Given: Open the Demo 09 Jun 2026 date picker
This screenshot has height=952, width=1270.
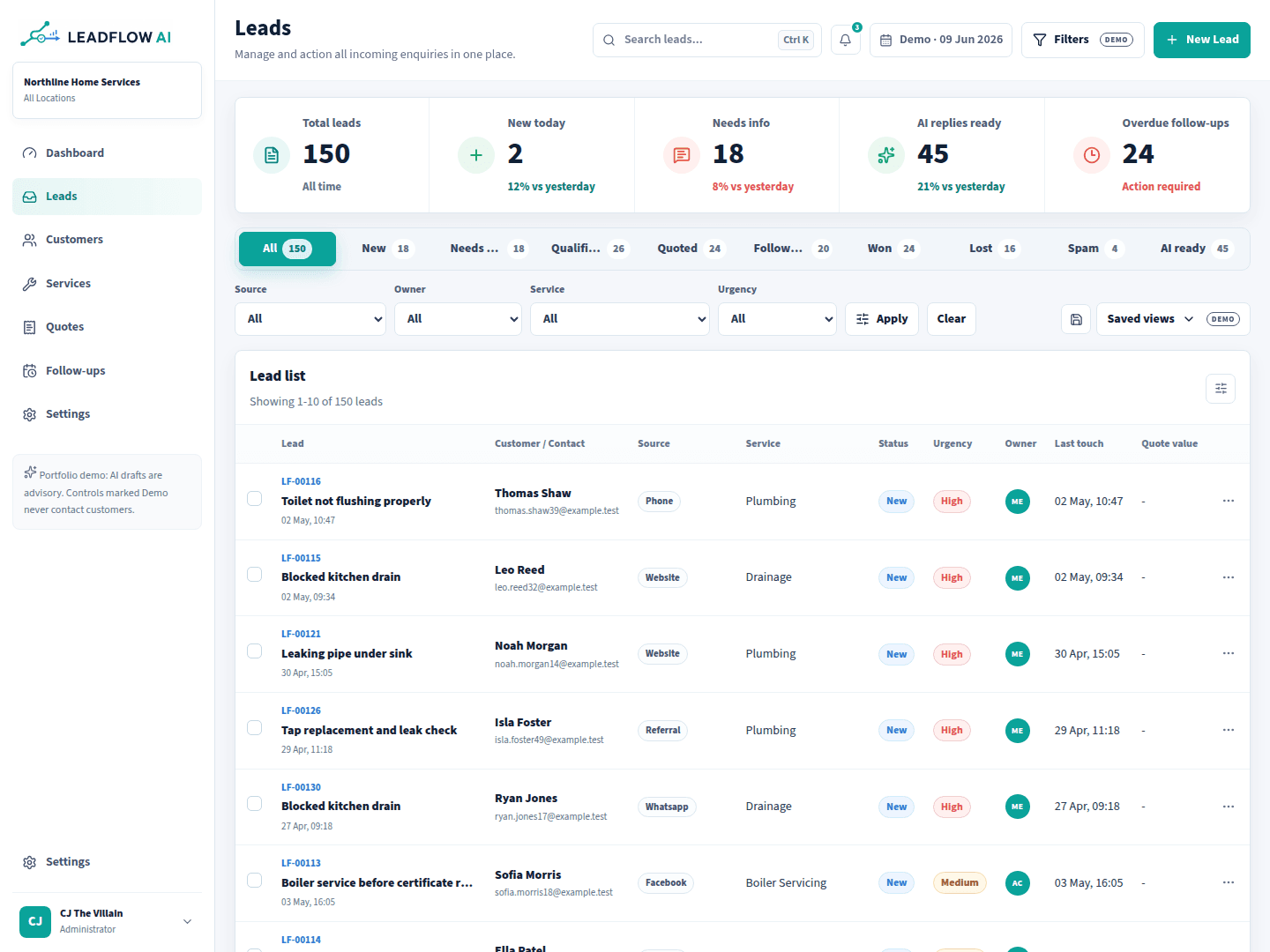Looking at the screenshot, I should click(x=941, y=40).
